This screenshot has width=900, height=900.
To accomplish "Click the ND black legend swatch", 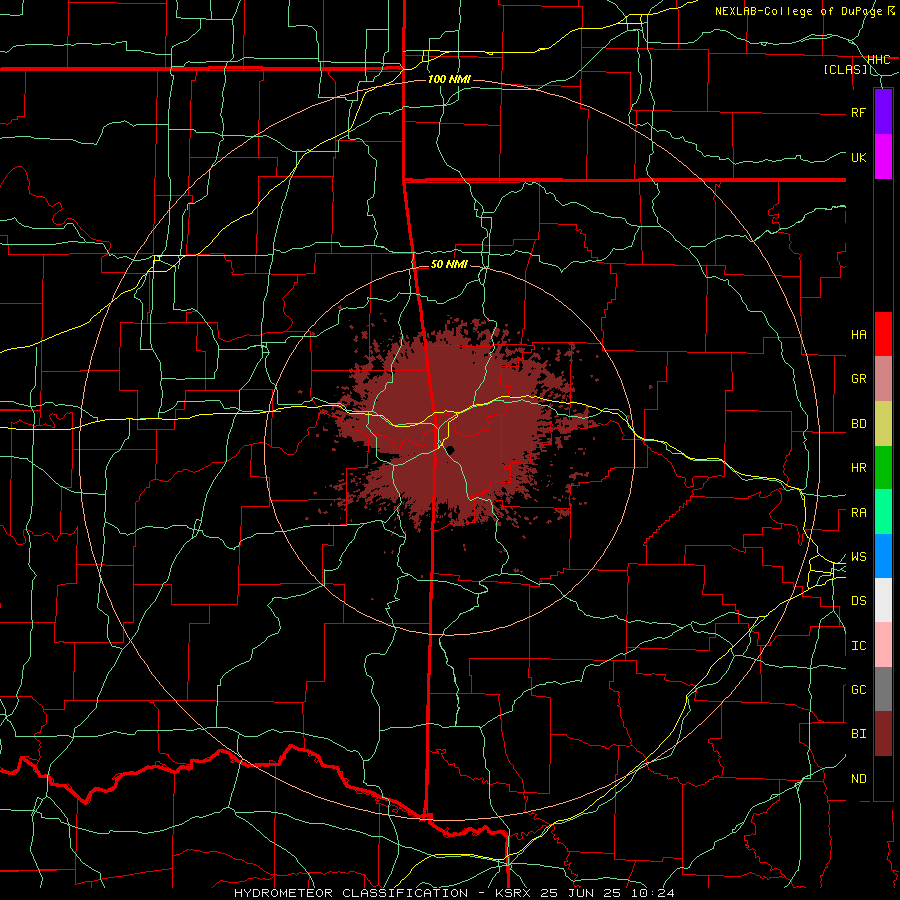I will 883,778.
